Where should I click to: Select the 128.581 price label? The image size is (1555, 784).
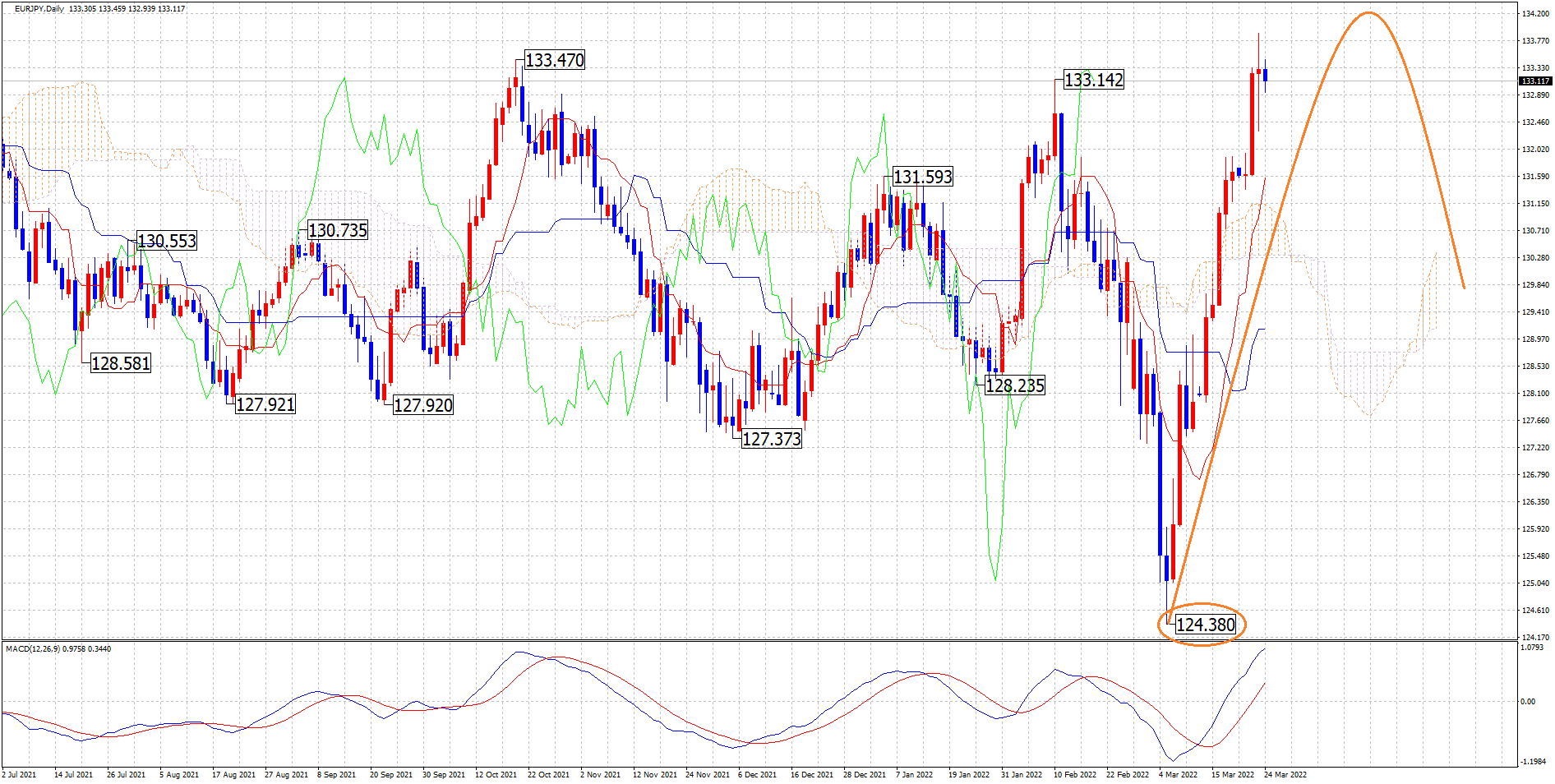(121, 363)
